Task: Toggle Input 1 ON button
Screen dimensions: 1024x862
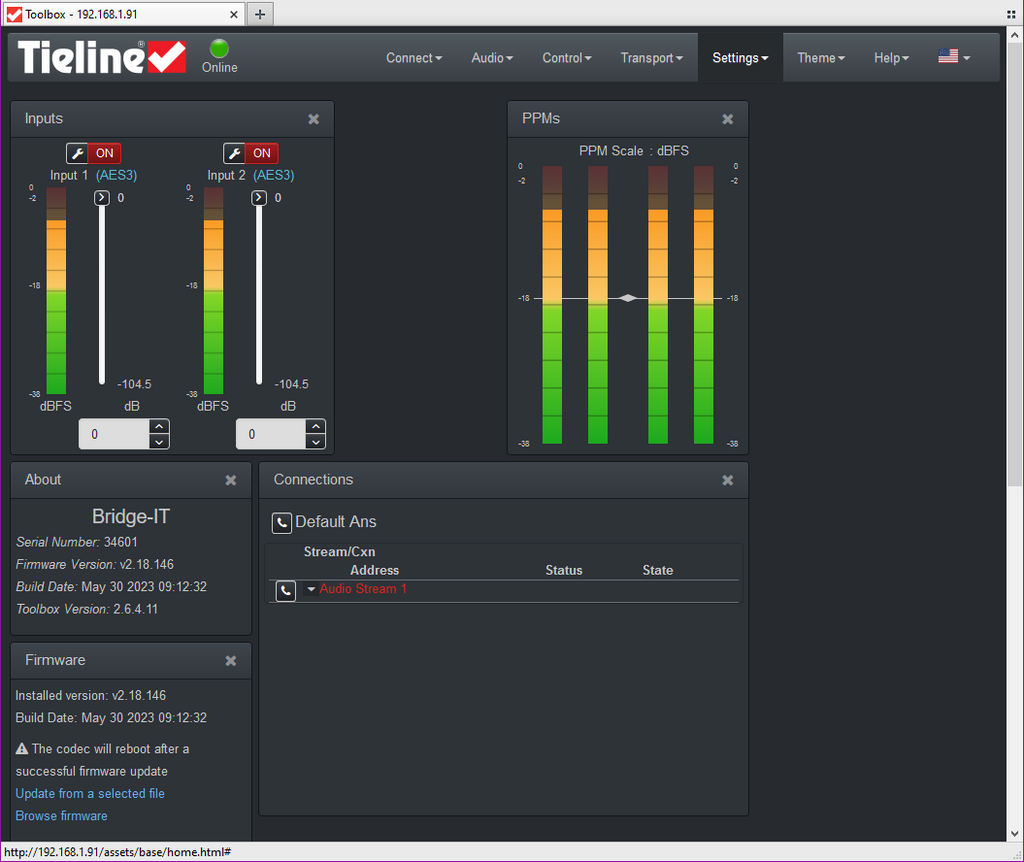Action: [104, 153]
